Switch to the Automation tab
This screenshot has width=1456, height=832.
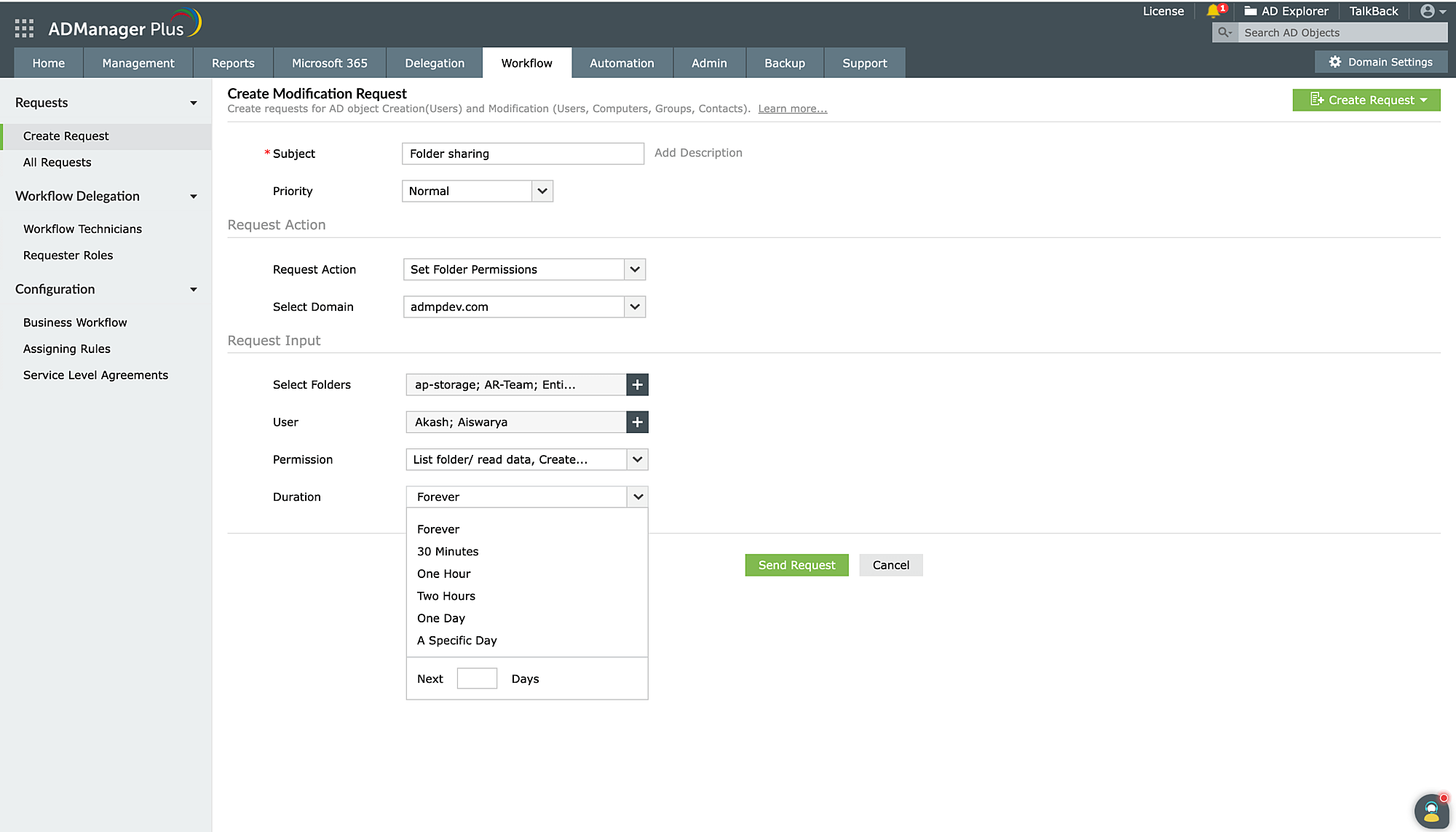point(622,63)
